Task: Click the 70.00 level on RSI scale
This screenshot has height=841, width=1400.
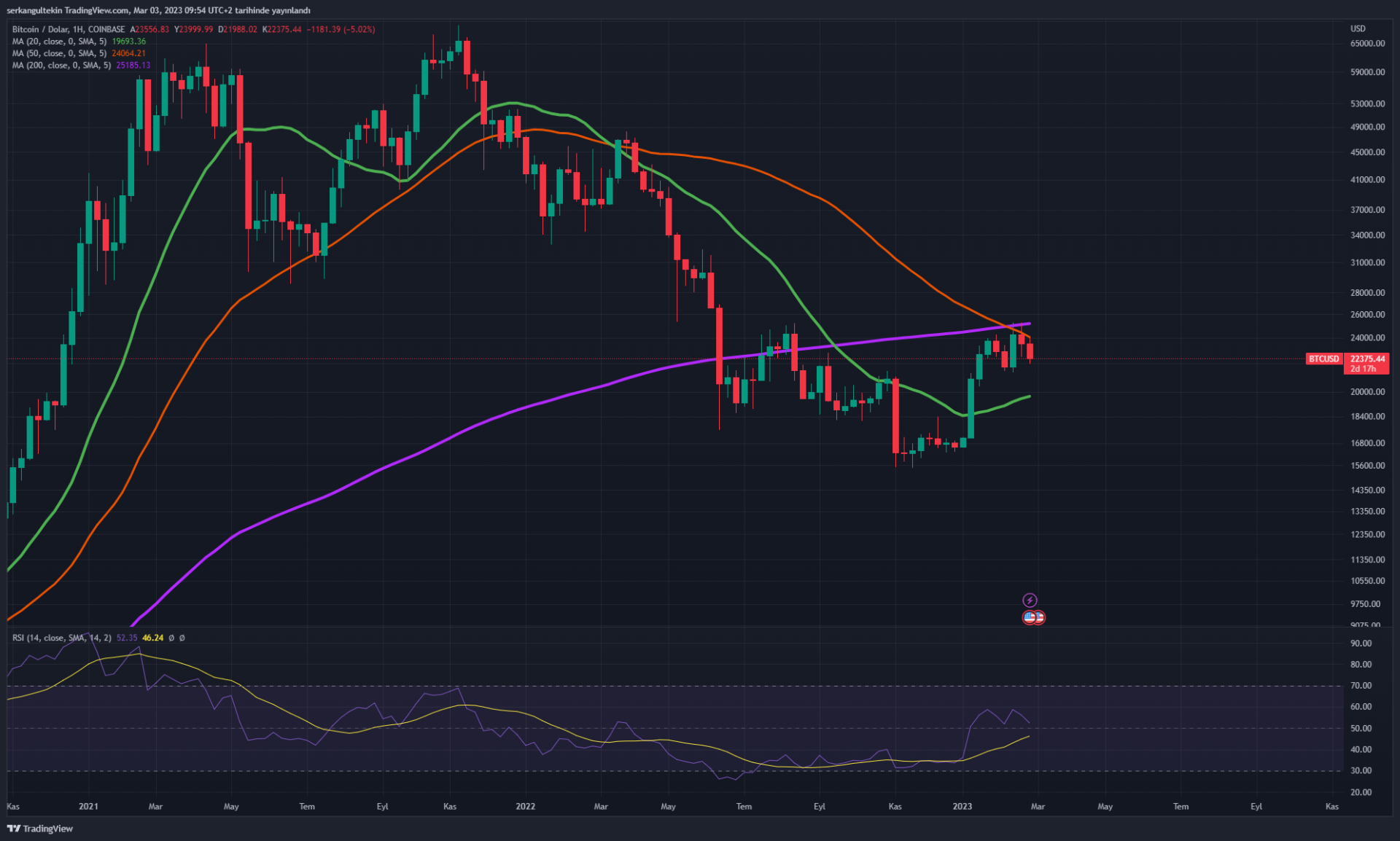Action: point(1361,686)
